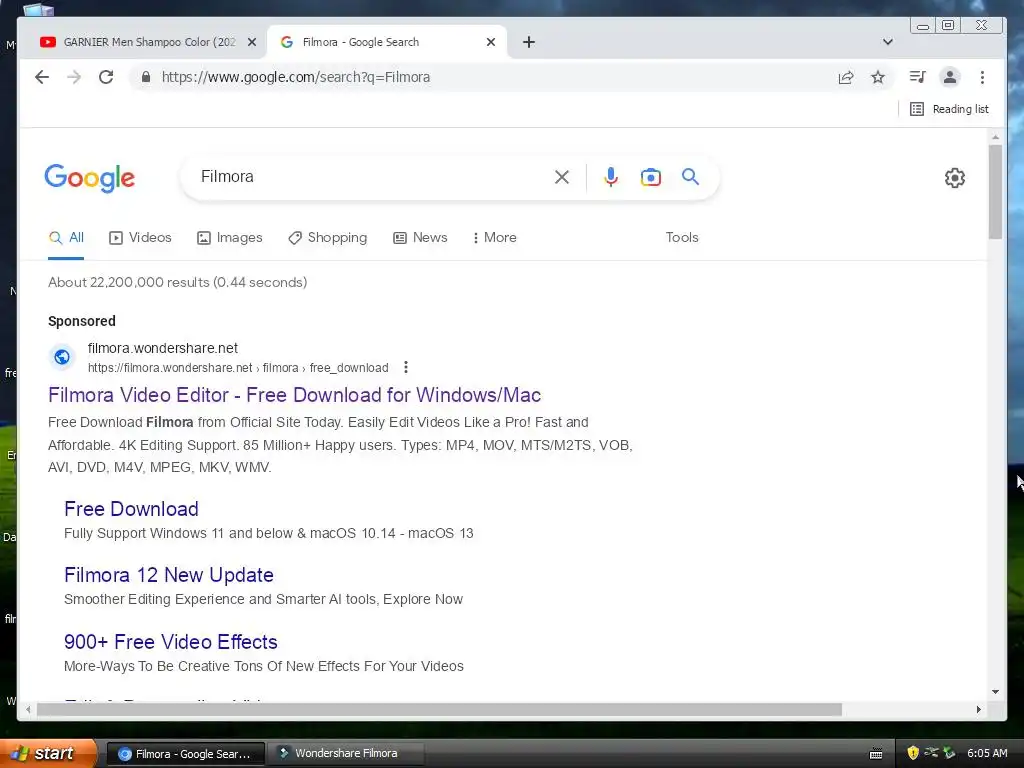Submit search with magnifier icon
1024x768 pixels.
[x=690, y=176]
